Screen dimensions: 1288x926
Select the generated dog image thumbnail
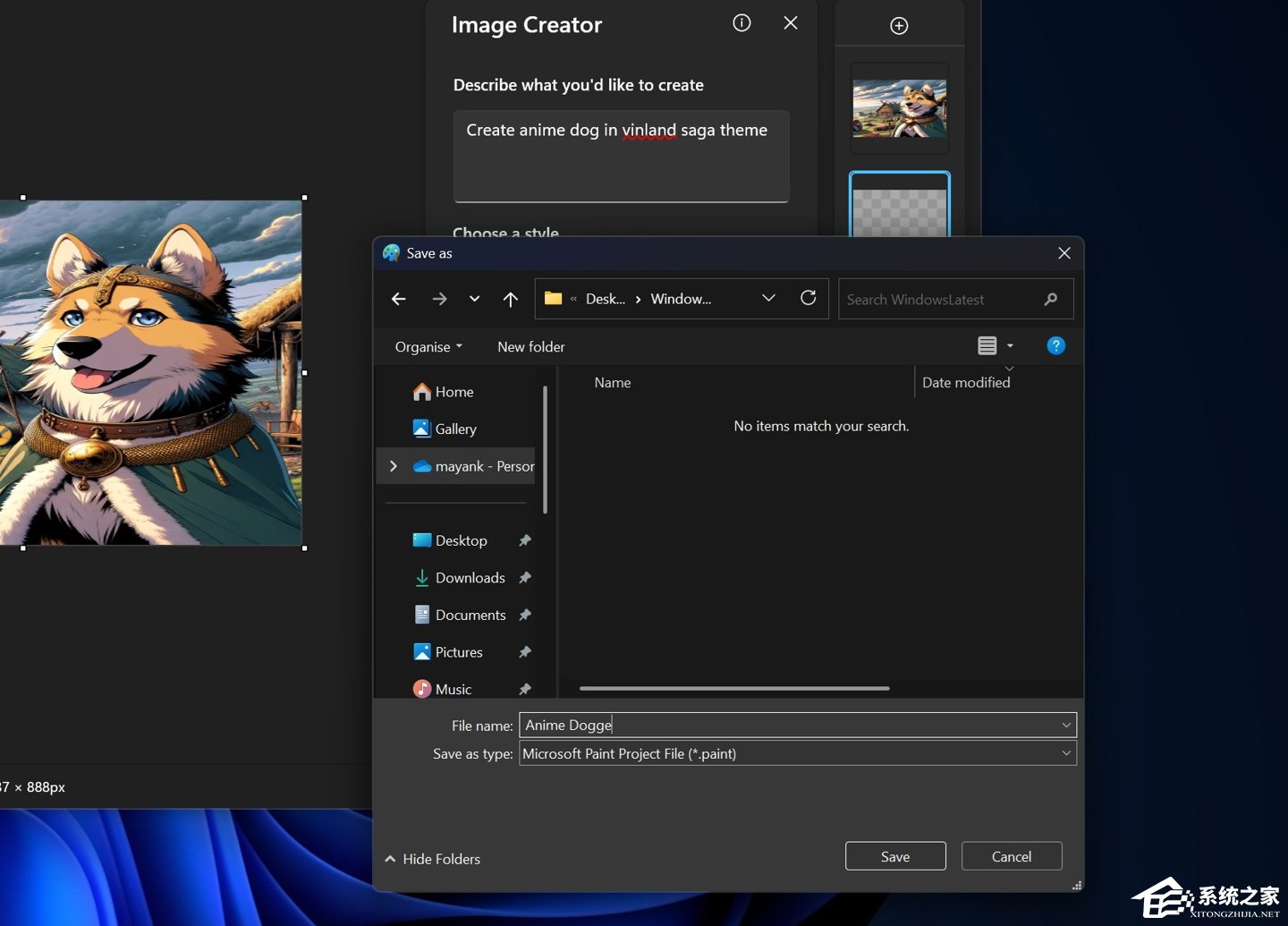[x=899, y=107]
